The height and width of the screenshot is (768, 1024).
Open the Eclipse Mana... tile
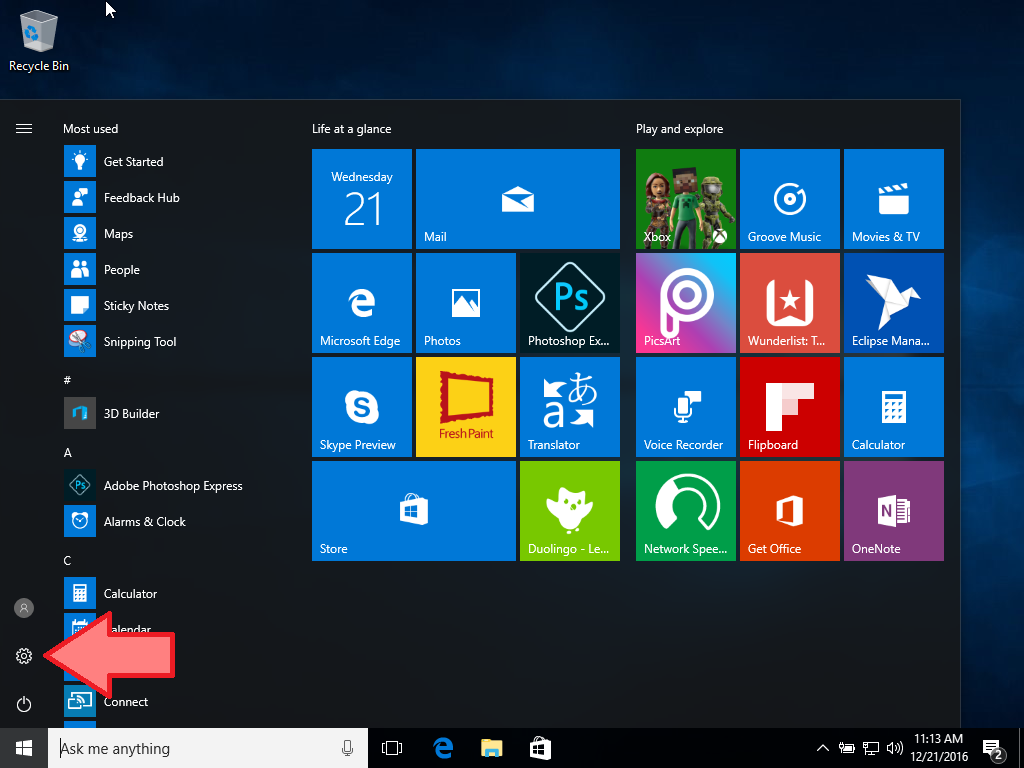click(893, 303)
